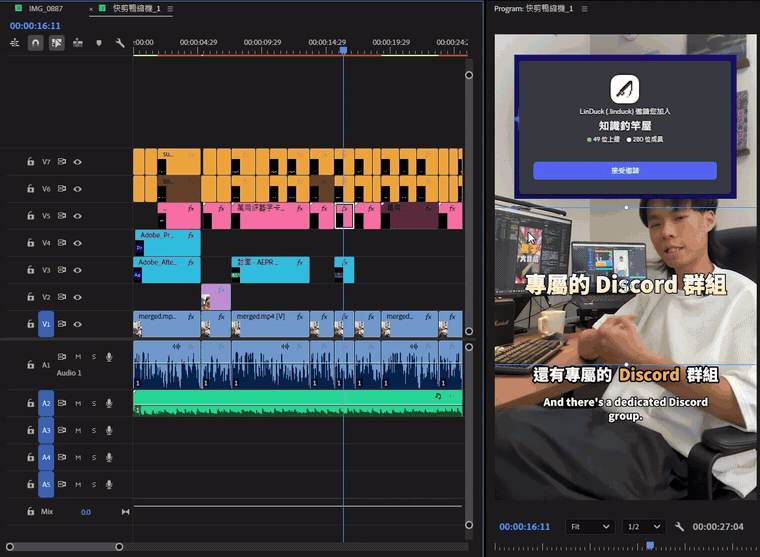Toggle Linked Selection icon

tap(57, 43)
